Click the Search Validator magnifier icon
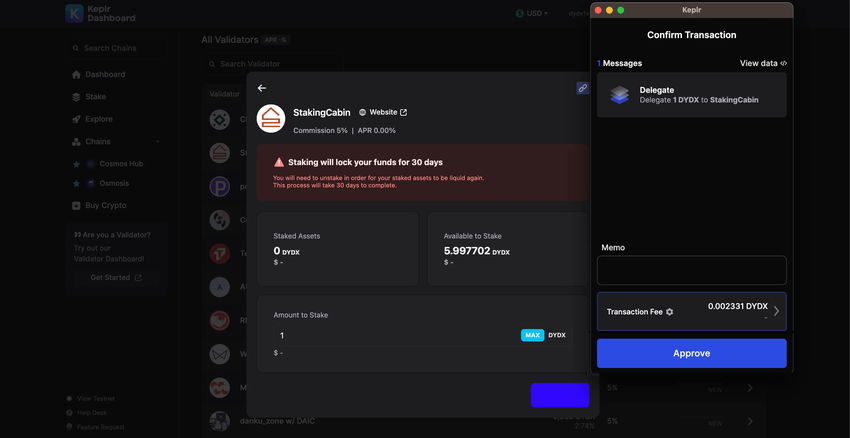Viewport: 850px width, 438px height. 212,64
